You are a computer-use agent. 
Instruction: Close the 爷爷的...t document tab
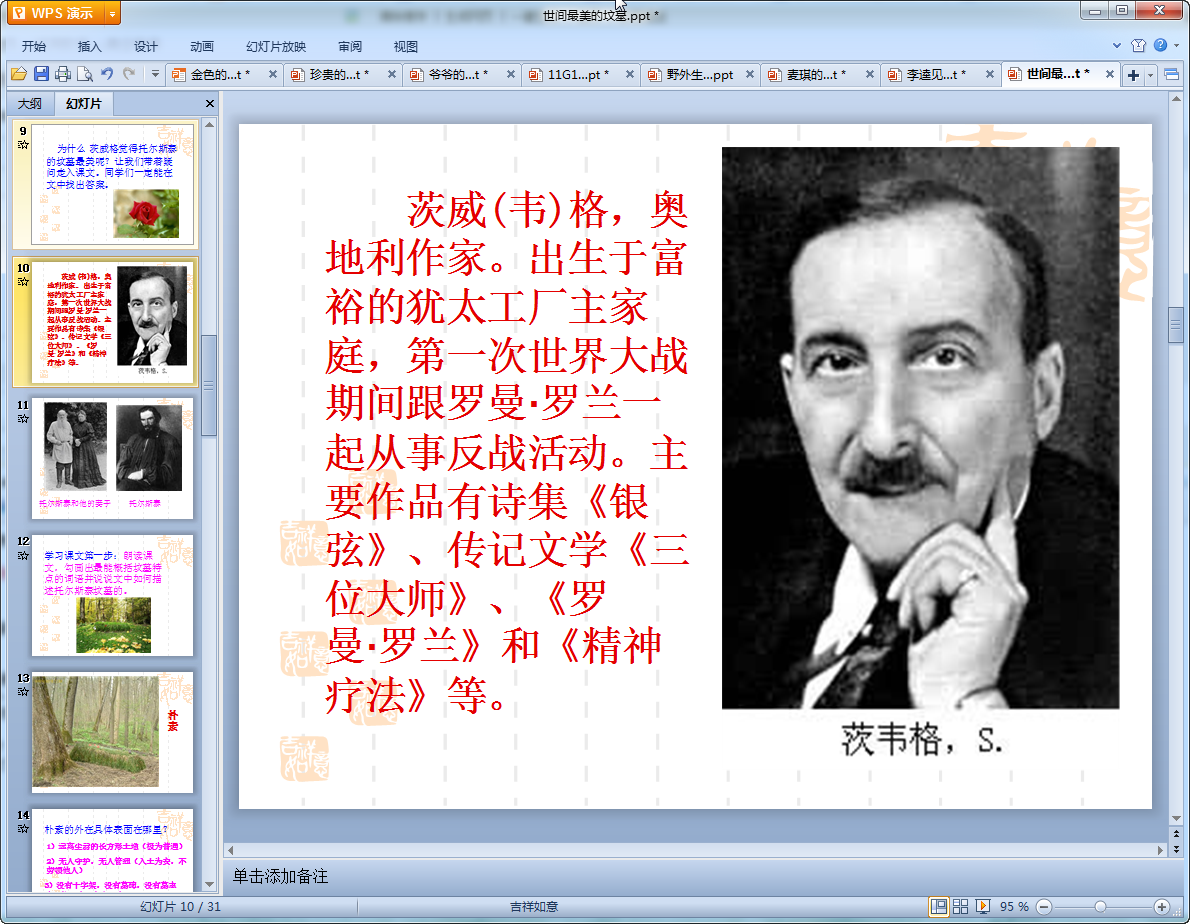(511, 74)
